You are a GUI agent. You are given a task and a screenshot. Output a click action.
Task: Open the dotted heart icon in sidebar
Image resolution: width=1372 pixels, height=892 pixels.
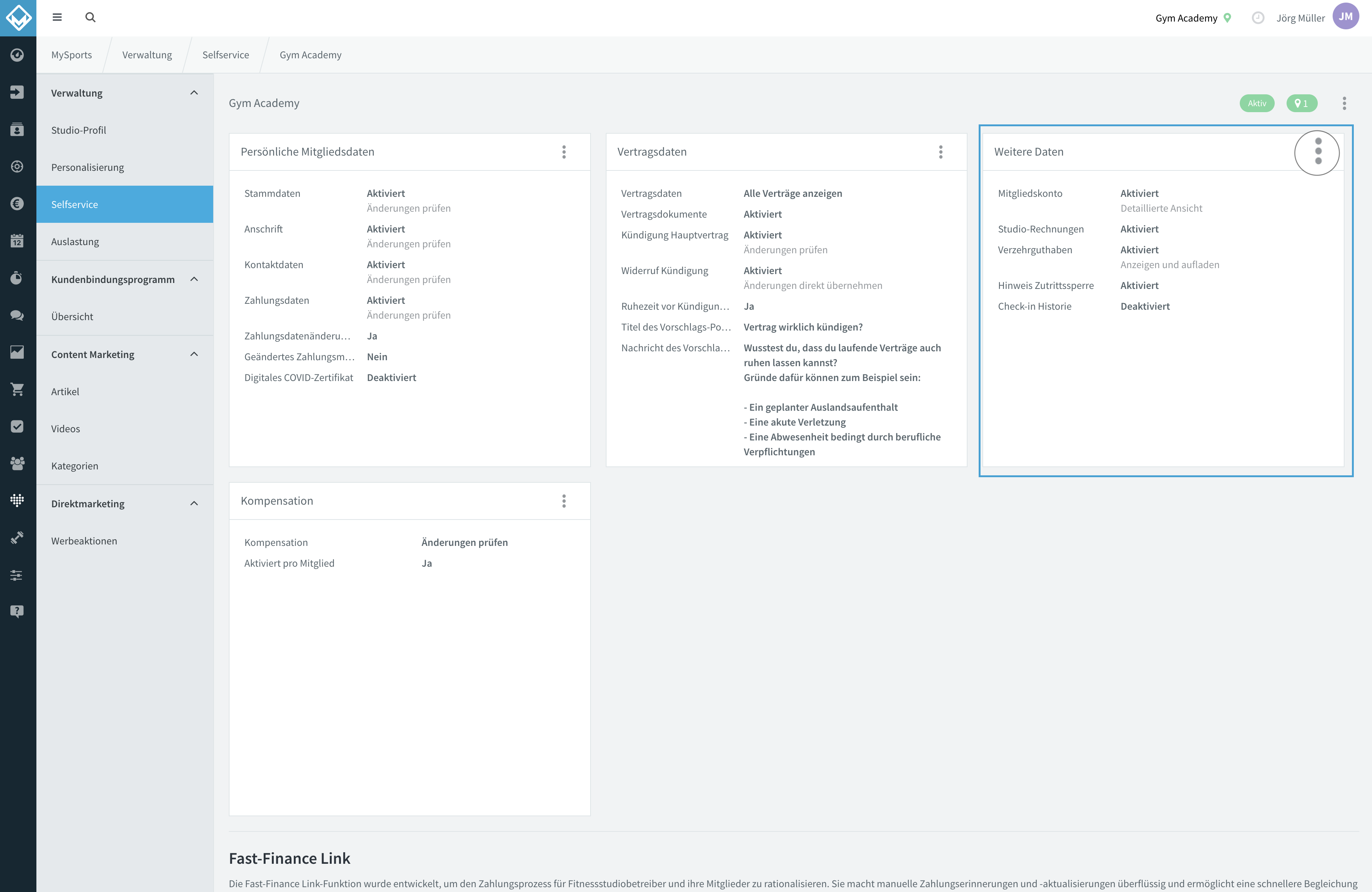point(17,500)
